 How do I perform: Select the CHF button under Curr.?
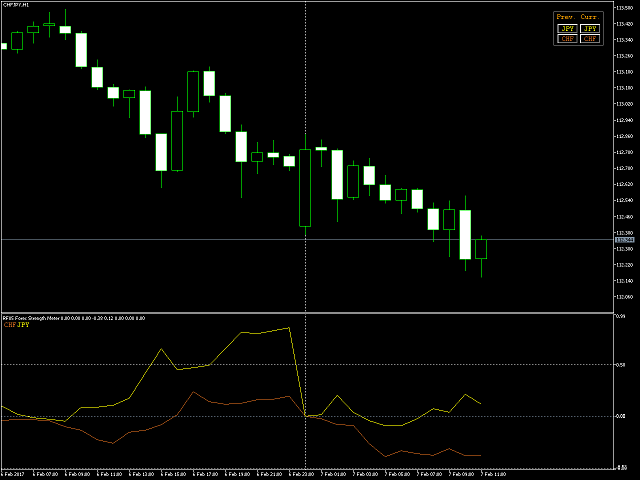pos(591,39)
